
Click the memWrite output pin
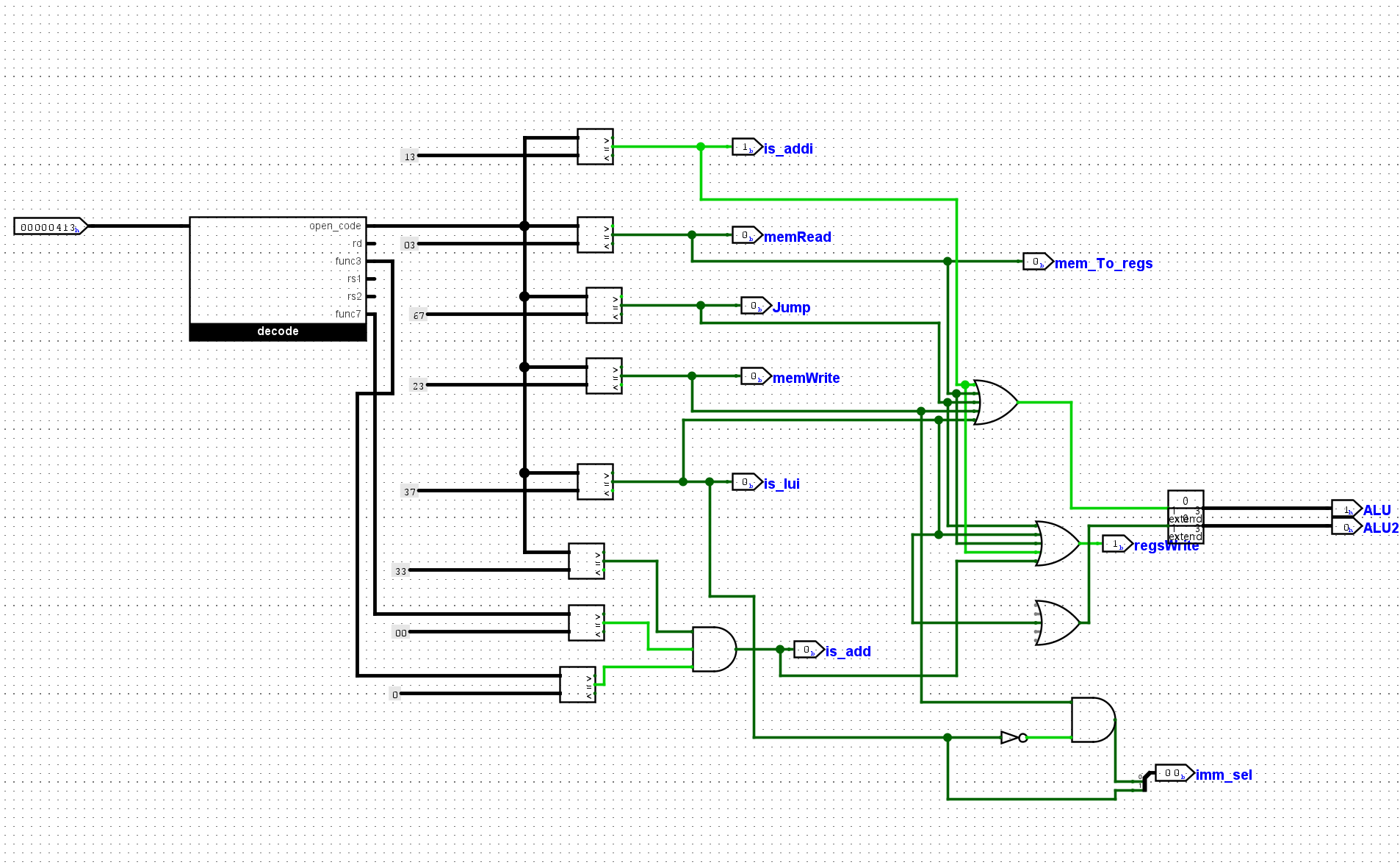click(756, 377)
